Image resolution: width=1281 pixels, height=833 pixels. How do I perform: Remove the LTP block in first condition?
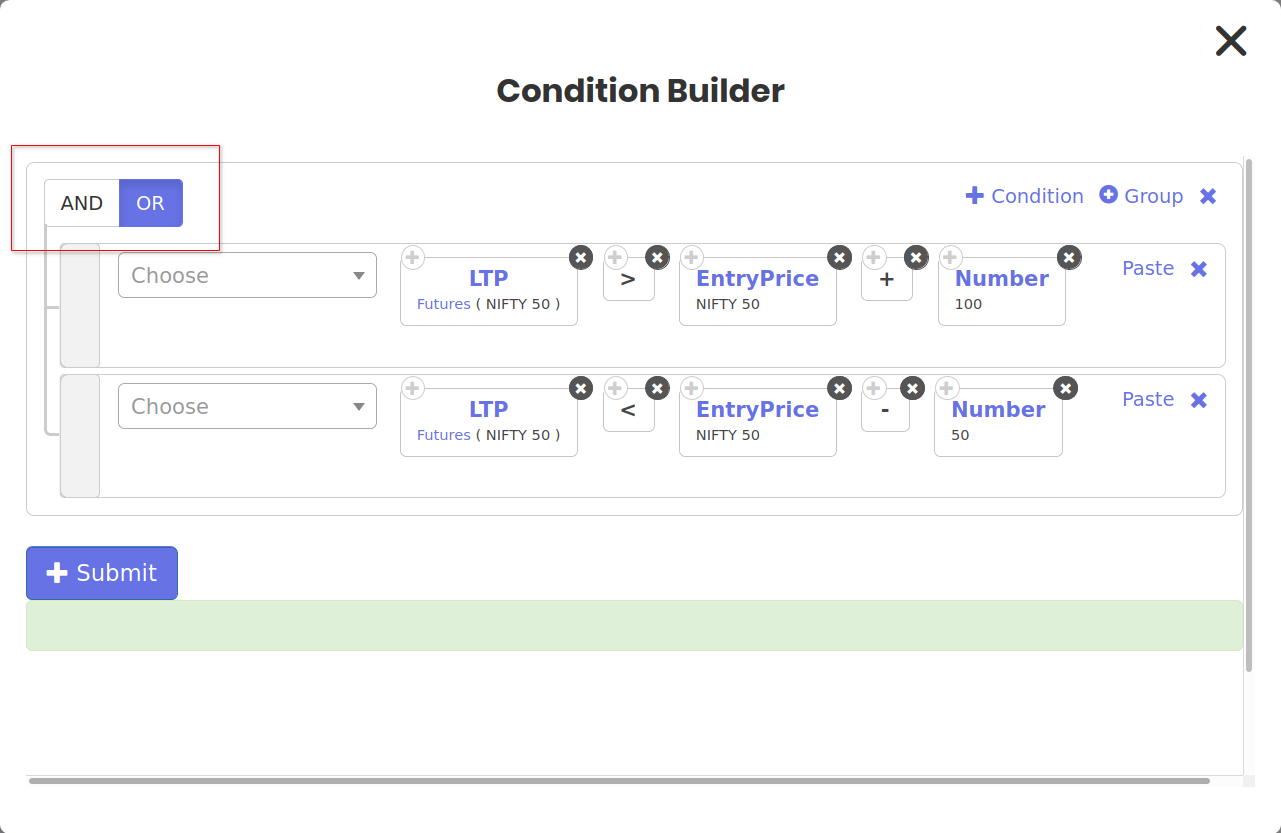(581, 258)
